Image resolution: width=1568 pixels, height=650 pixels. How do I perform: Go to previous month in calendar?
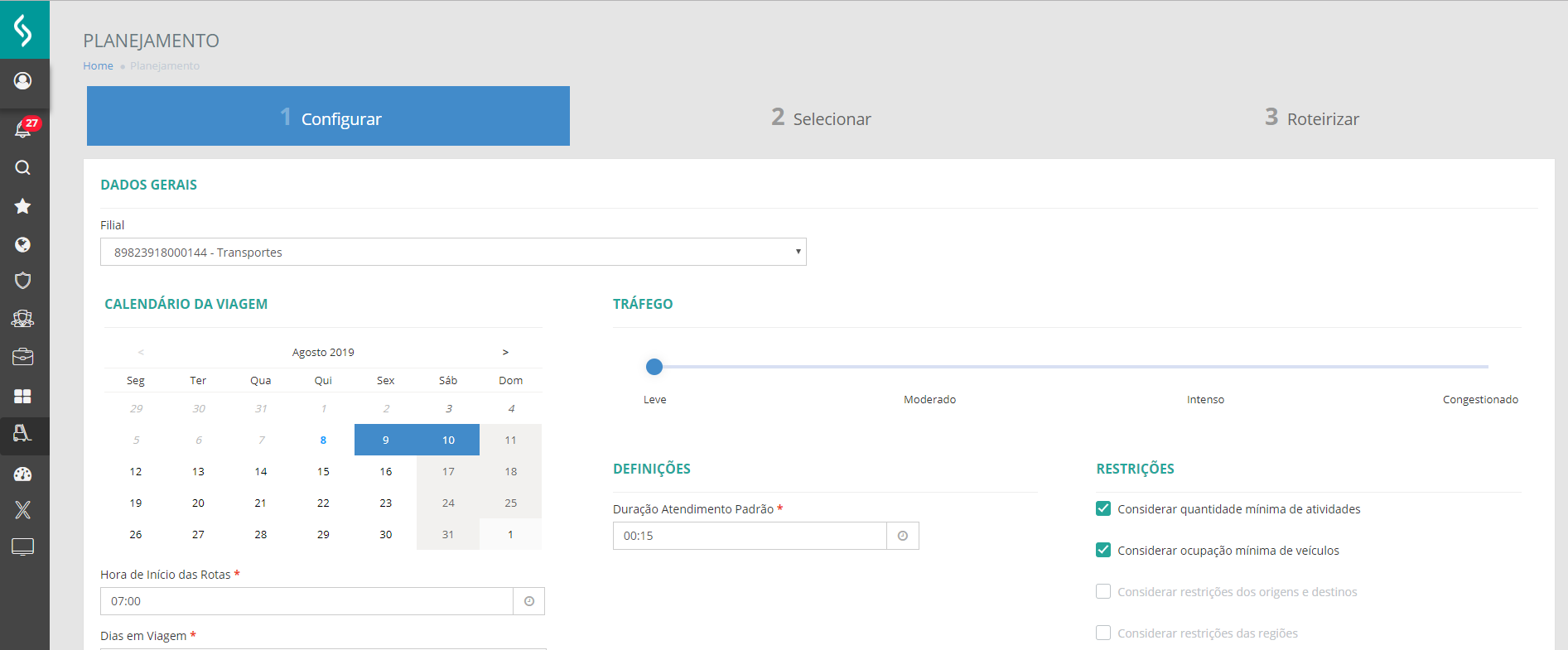[141, 352]
